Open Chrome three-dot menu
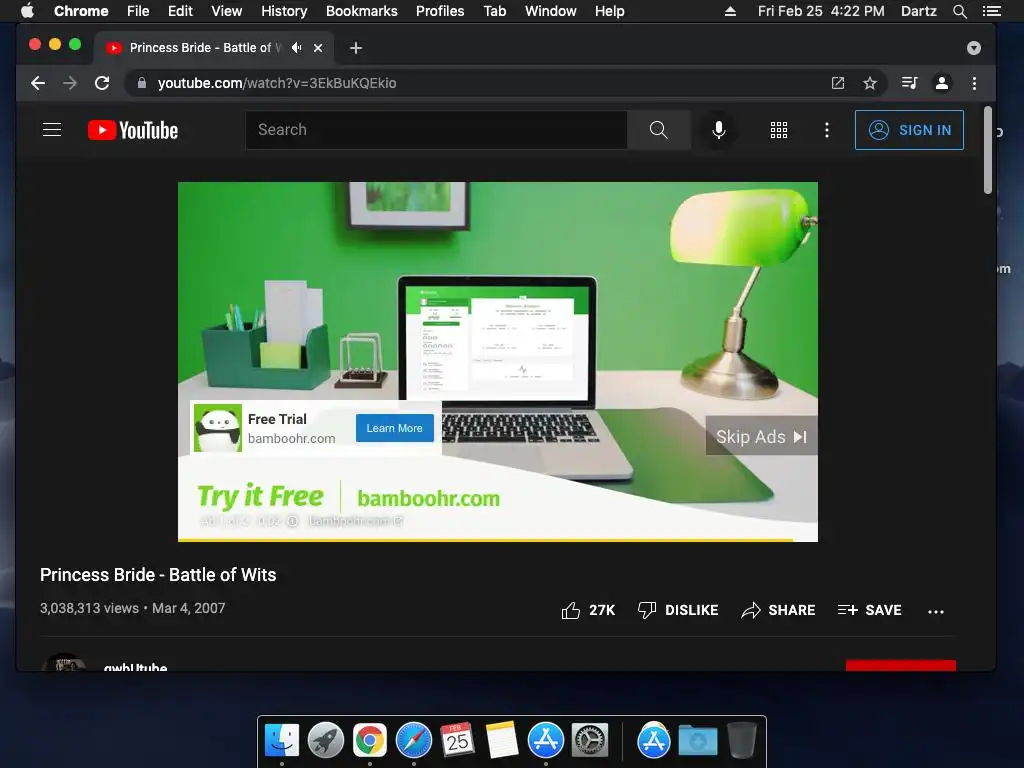Screen dimensions: 1024x768 (x=974, y=83)
